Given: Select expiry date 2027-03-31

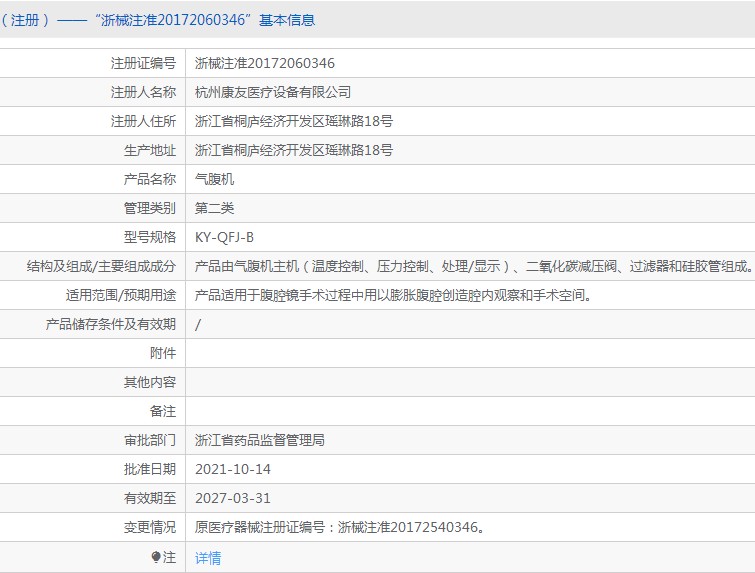Looking at the screenshot, I should [233, 498].
